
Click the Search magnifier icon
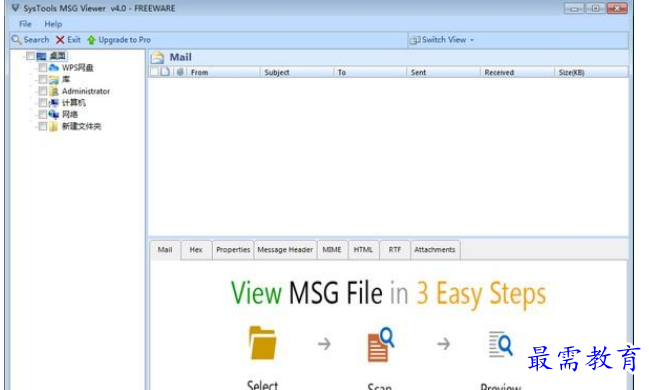coord(16,40)
